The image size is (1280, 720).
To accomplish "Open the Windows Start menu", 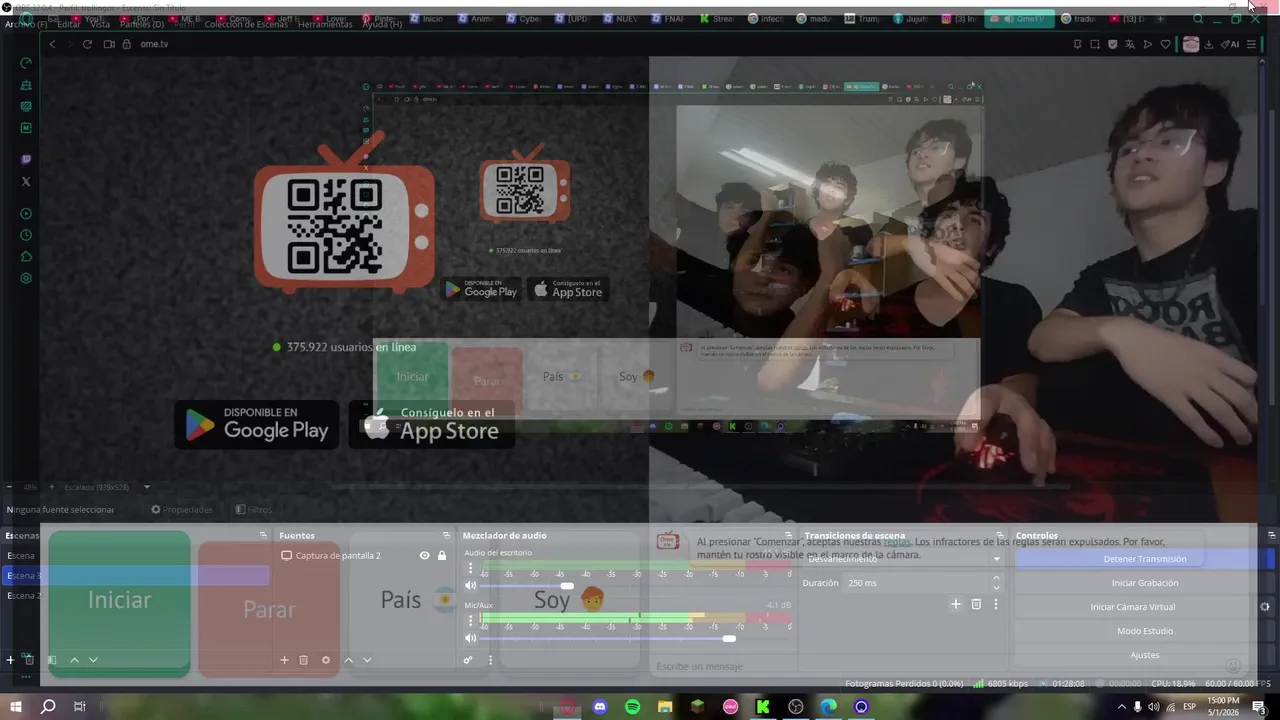I will coord(15,707).
